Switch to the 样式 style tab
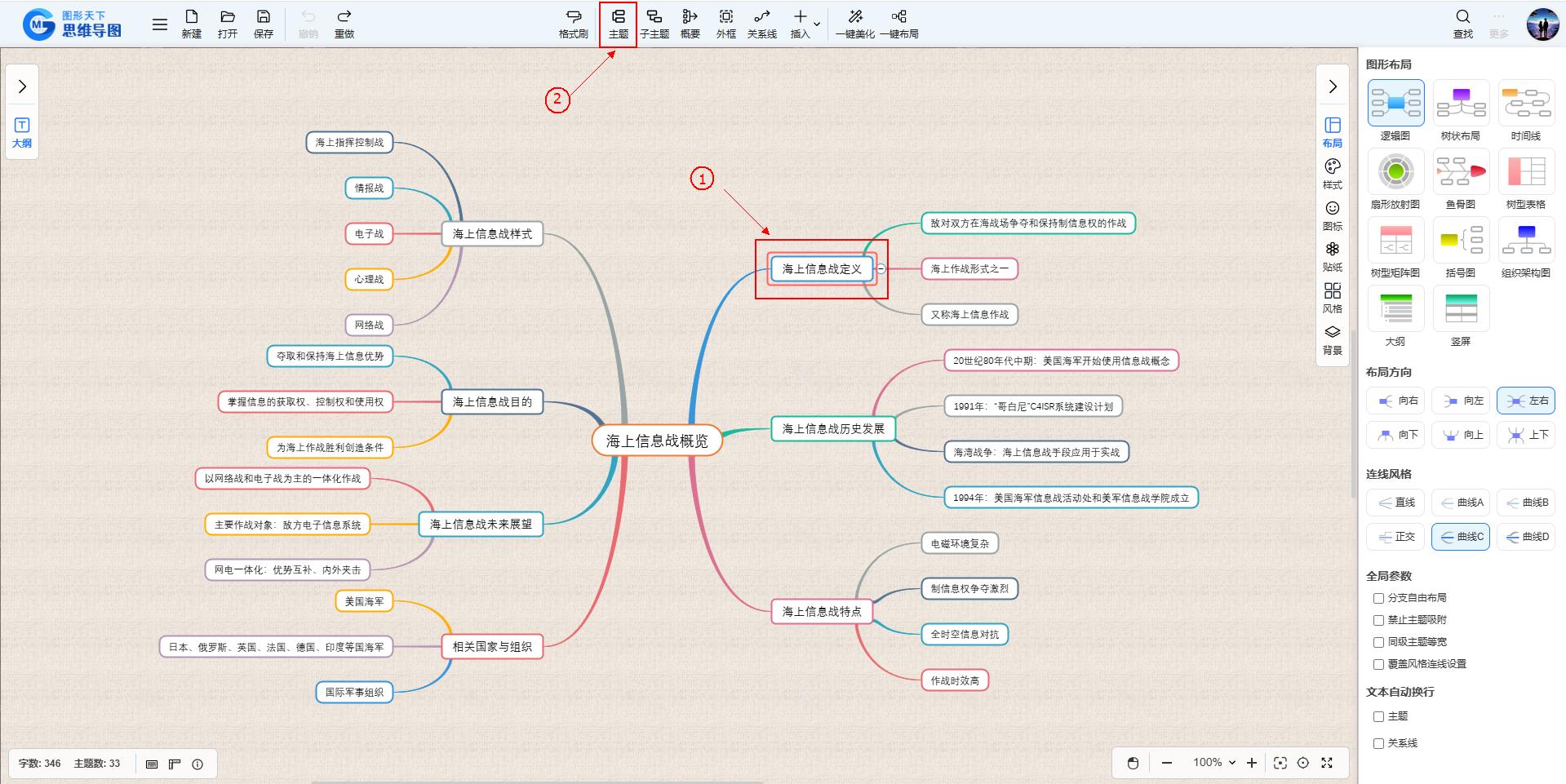The height and width of the screenshot is (784, 1566). tap(1332, 173)
